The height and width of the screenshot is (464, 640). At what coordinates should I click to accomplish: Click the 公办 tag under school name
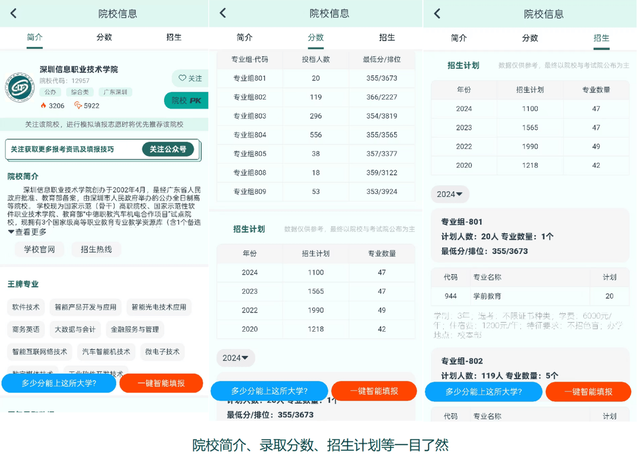(x=50, y=92)
